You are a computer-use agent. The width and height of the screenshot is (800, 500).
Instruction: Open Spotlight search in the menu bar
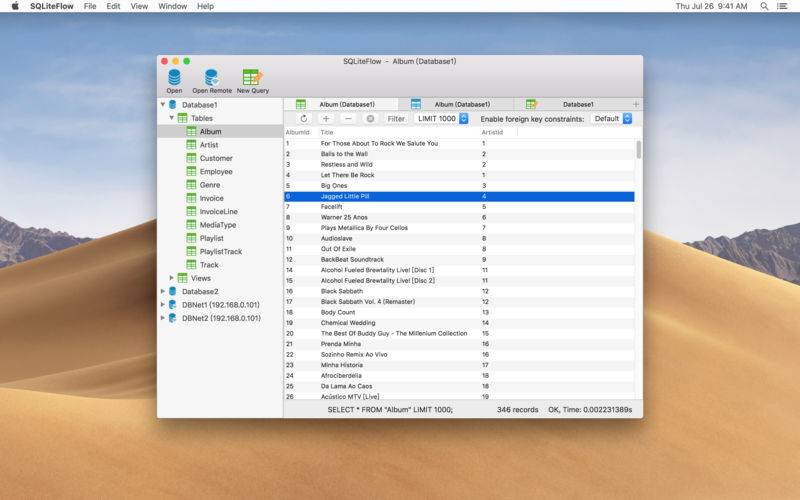764,6
